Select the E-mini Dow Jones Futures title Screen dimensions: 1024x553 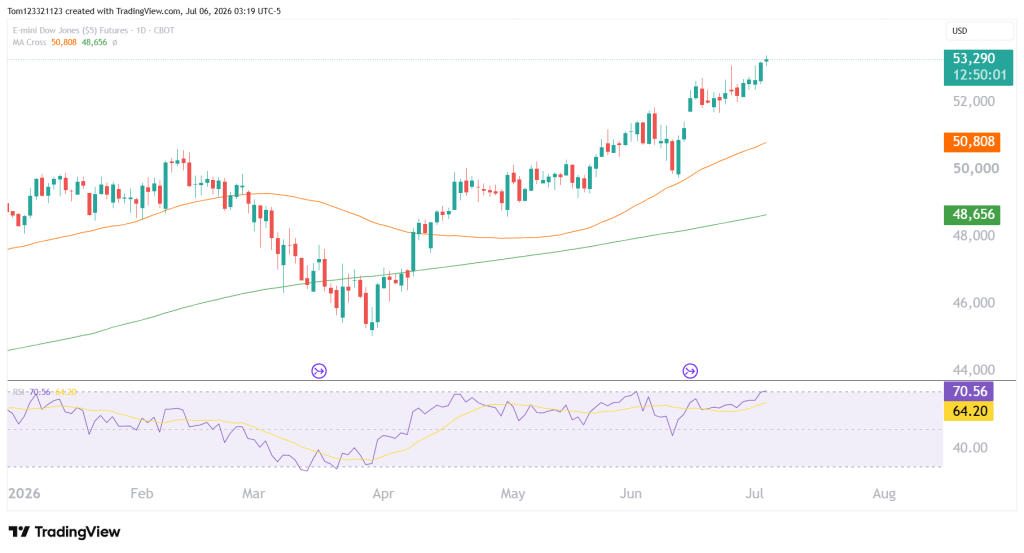click(93, 30)
